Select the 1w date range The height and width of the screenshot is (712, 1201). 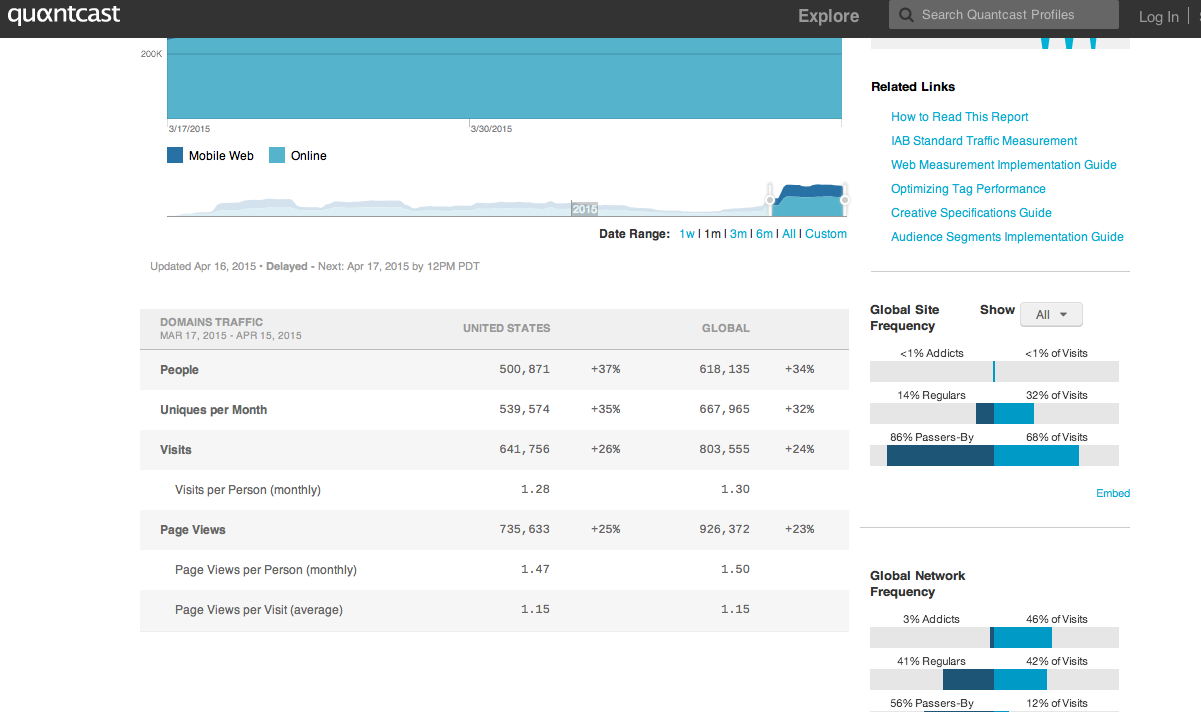coord(686,234)
